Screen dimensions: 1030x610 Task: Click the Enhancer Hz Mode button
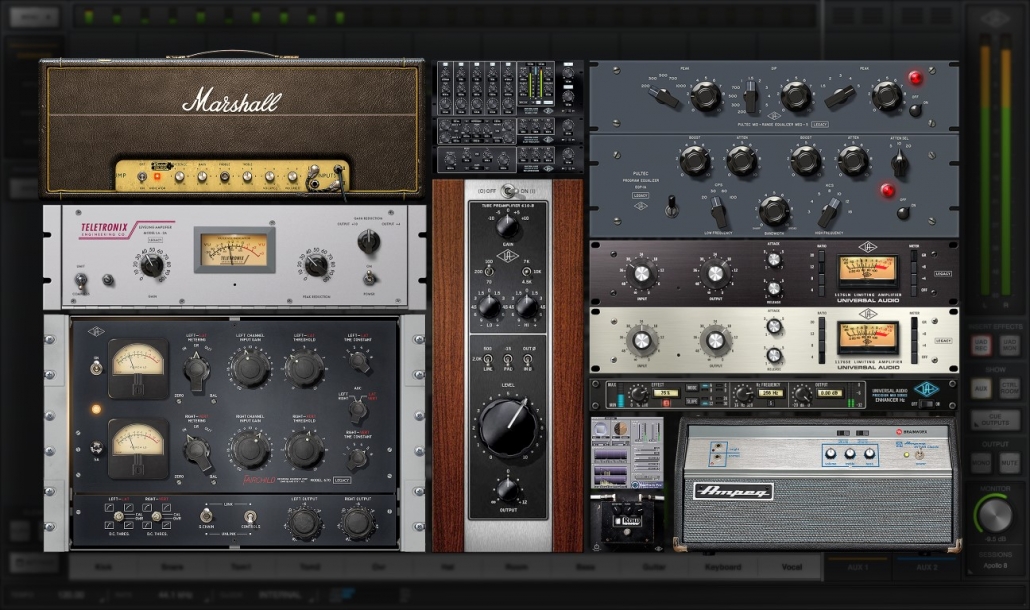coord(692,387)
